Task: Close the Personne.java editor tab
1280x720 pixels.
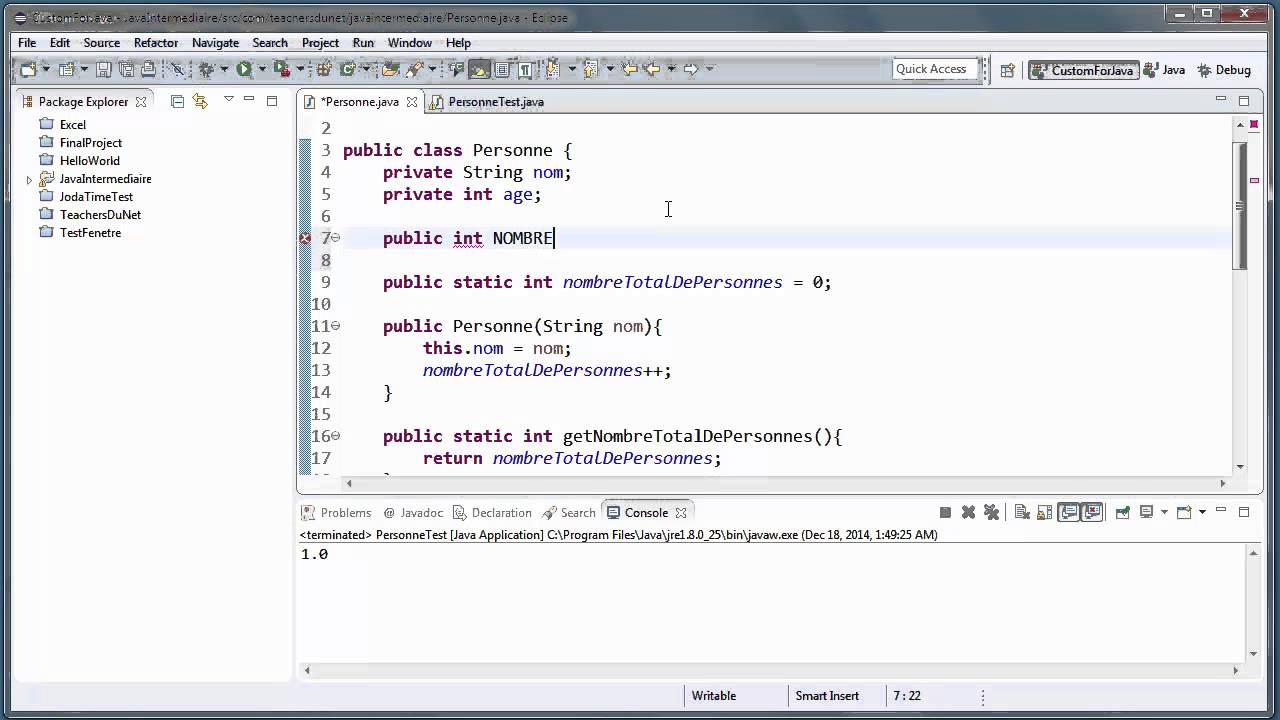Action: pyautogui.click(x=411, y=102)
